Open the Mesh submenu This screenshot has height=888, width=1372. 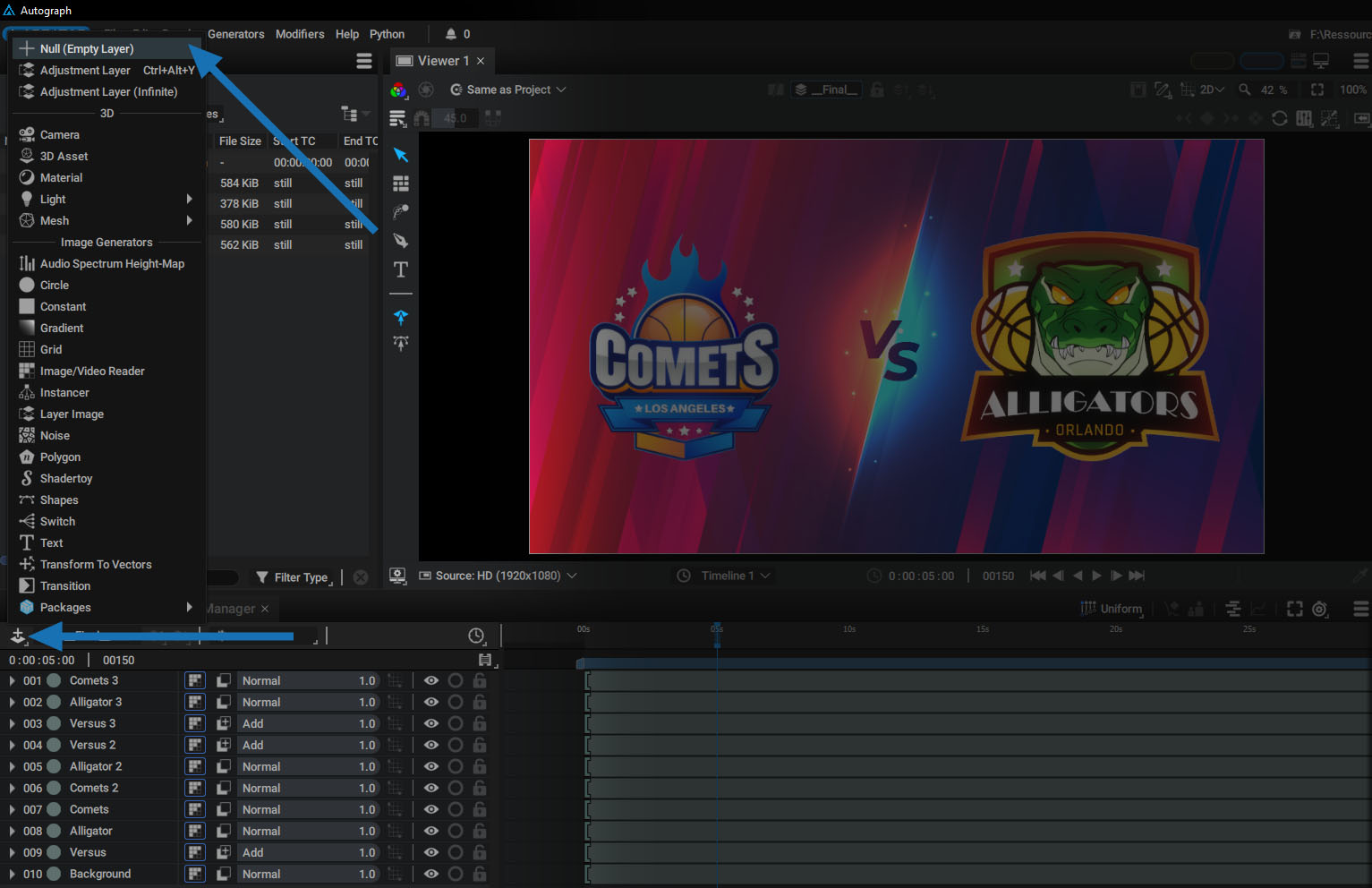pos(106,220)
